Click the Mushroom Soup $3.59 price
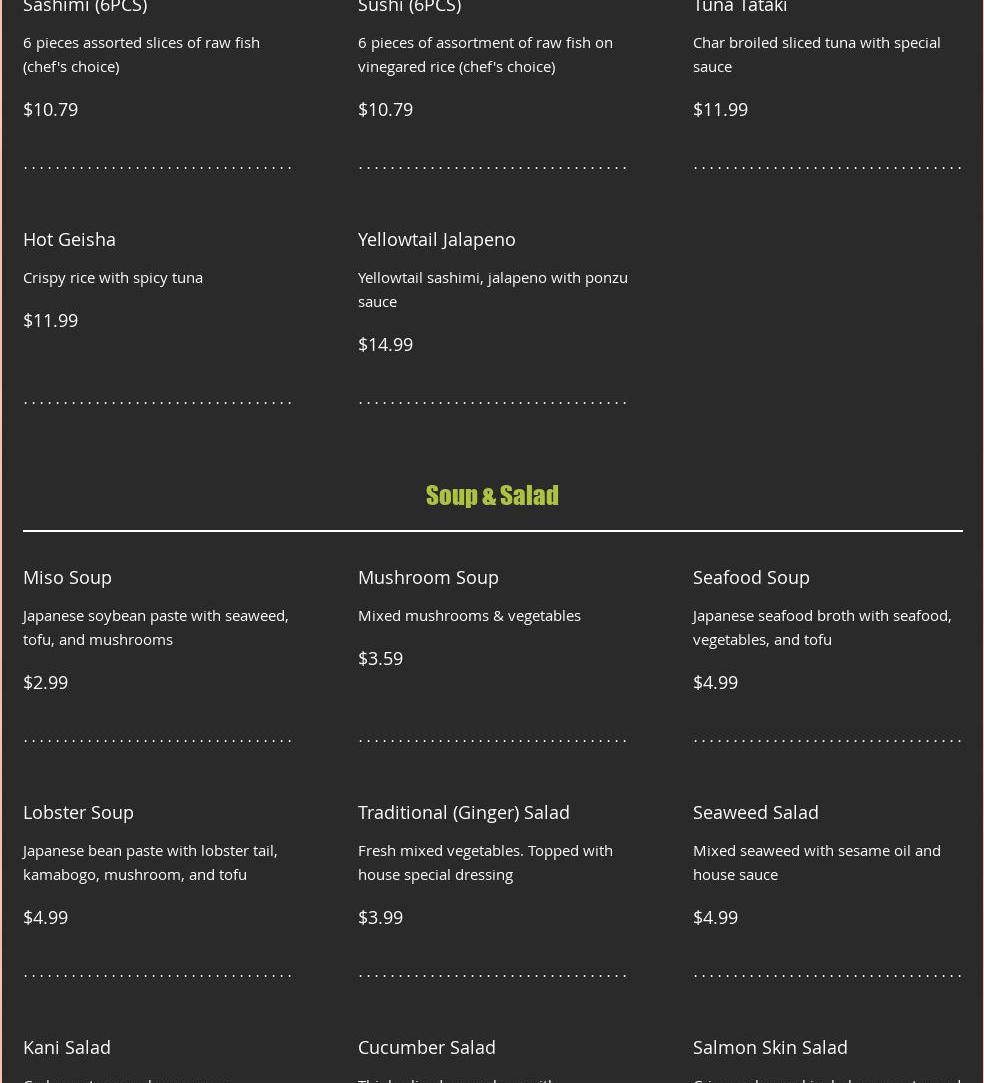This screenshot has height=1083, width=984. [380, 658]
